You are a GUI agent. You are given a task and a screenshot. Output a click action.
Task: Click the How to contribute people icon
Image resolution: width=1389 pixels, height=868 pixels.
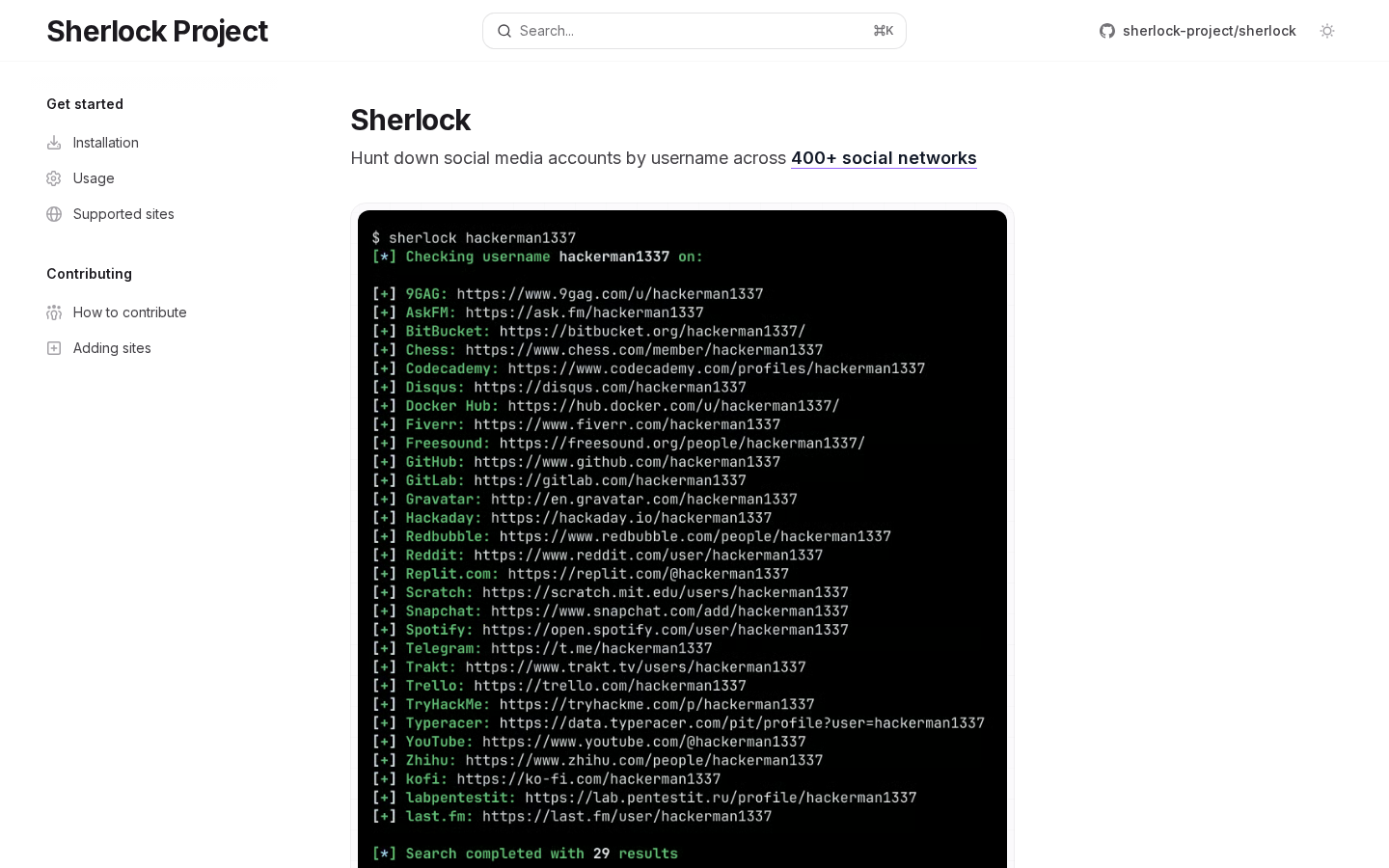tap(54, 312)
